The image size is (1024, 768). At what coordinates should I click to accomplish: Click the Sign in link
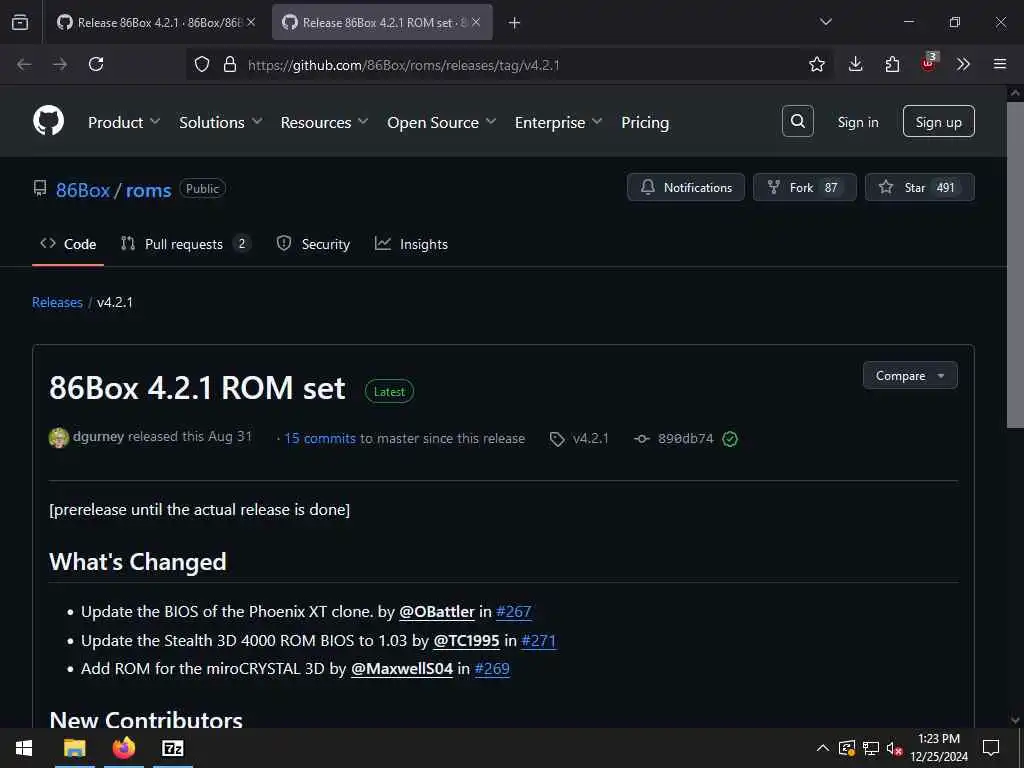(x=858, y=122)
